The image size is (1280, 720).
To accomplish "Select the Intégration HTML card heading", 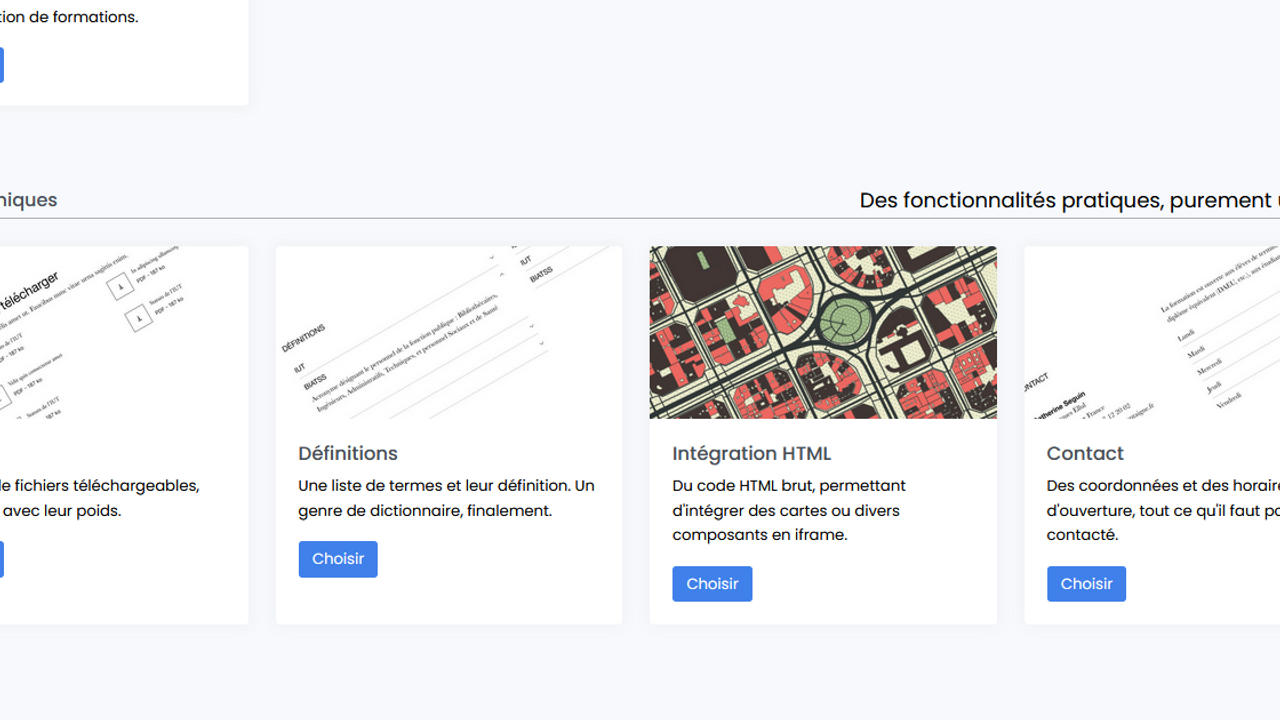I will coord(751,453).
